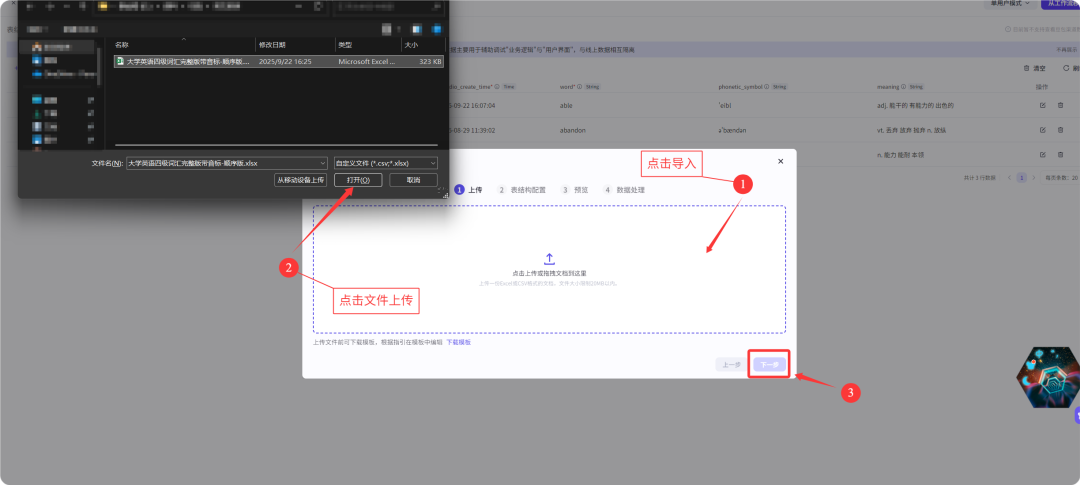1080x485 pixels.
Task: Click page number 1 in table pagination
Action: pyautogui.click(x=1021, y=177)
